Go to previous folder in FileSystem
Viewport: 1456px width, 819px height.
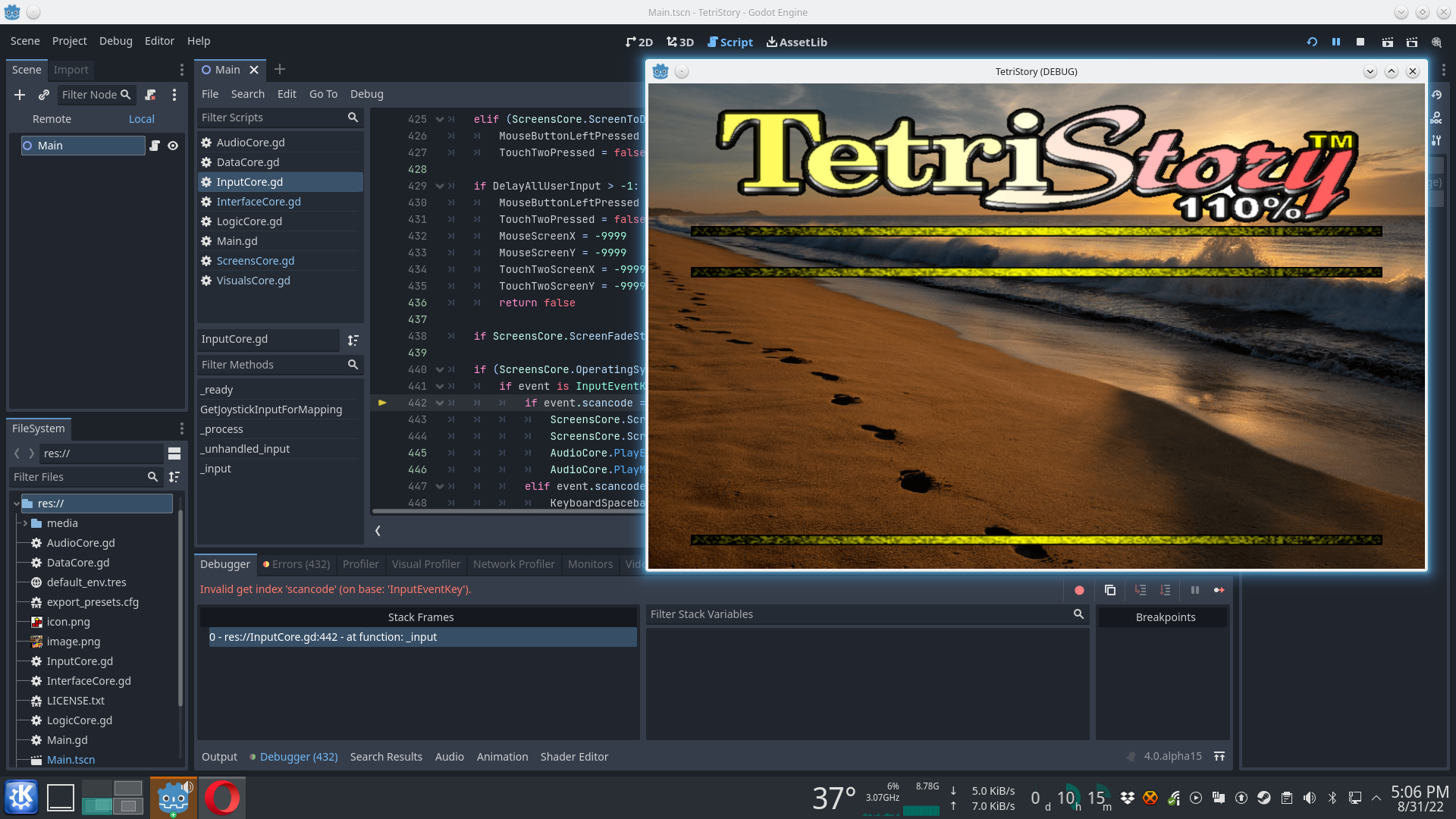point(17,453)
